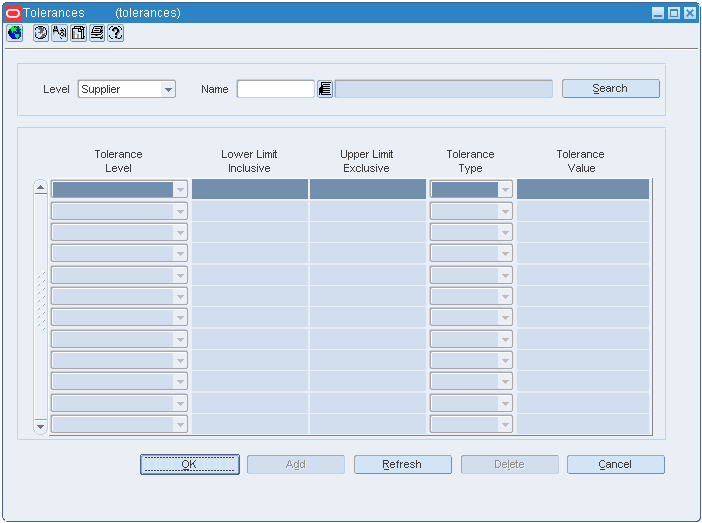Click first row Upper Limit Exclusive cell

click(368, 189)
